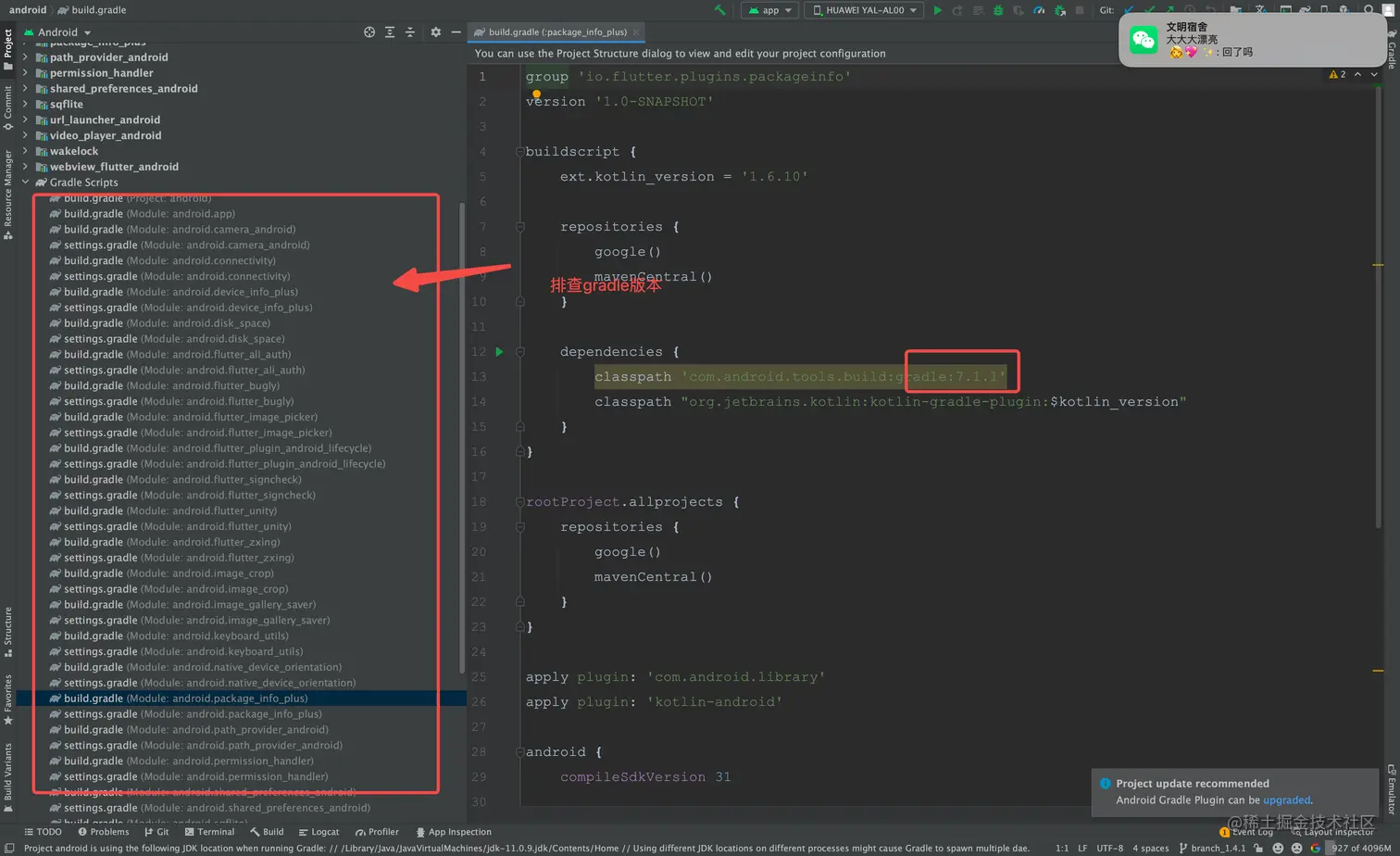Open the HUAWEI YAL-AL00 device dropdown

click(864, 10)
